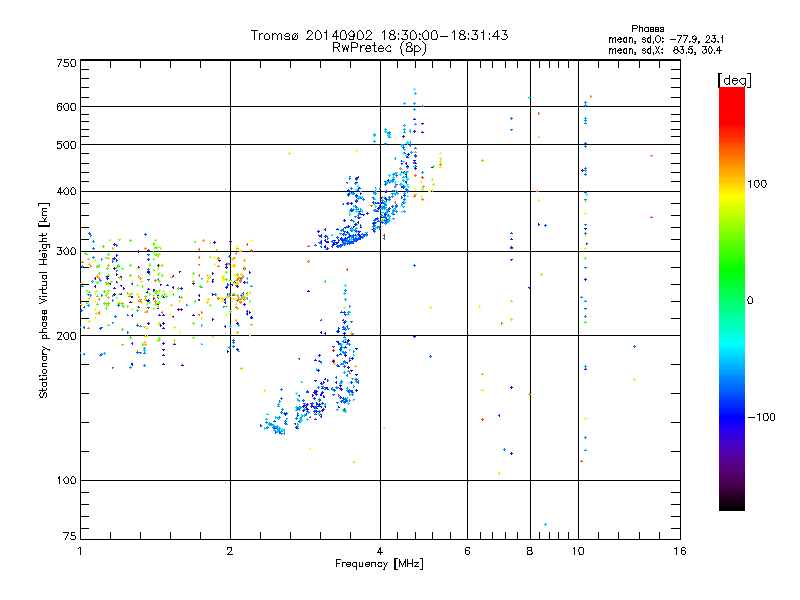Viewport: 800px width, 600px height.
Task: Click the 'mean, sd,X: 83.5, 30.4' line
Action: click(x=665, y=50)
